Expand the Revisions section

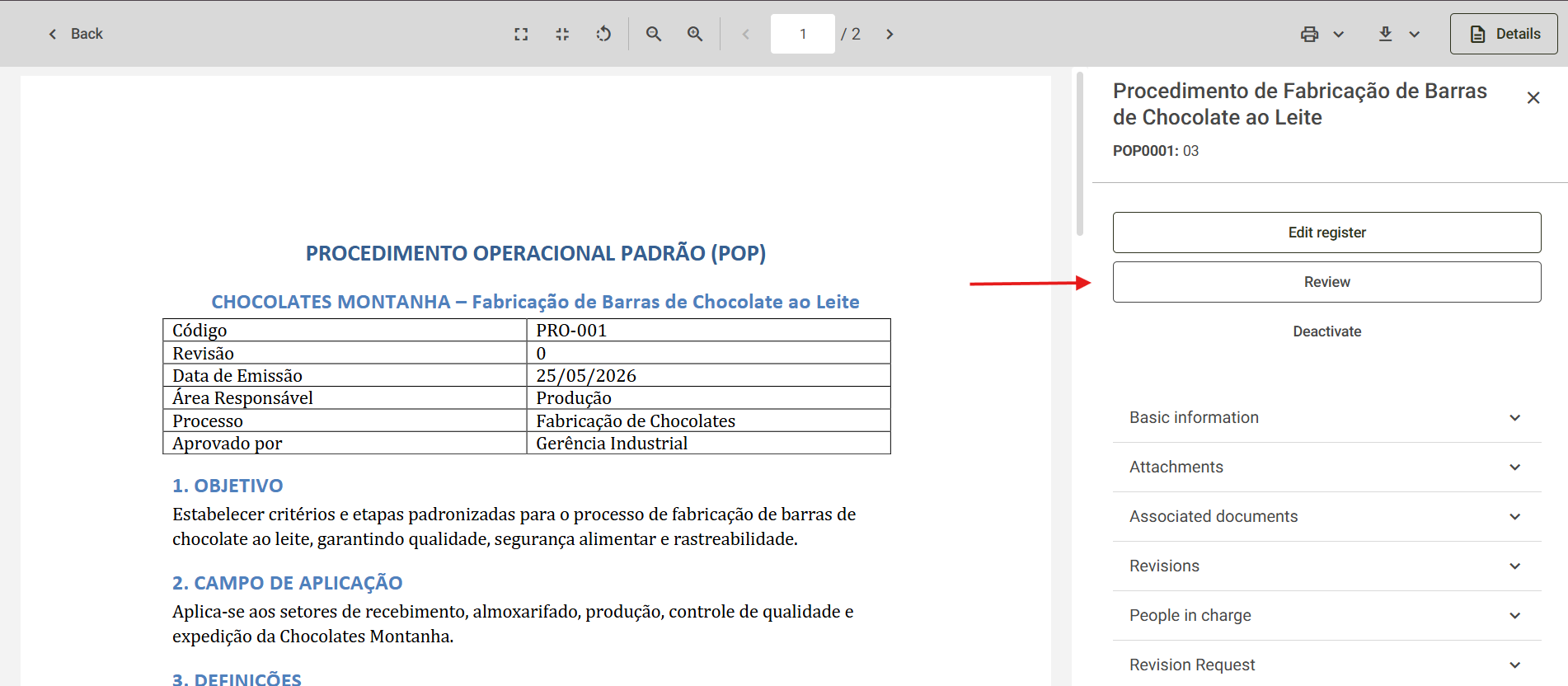1326,566
